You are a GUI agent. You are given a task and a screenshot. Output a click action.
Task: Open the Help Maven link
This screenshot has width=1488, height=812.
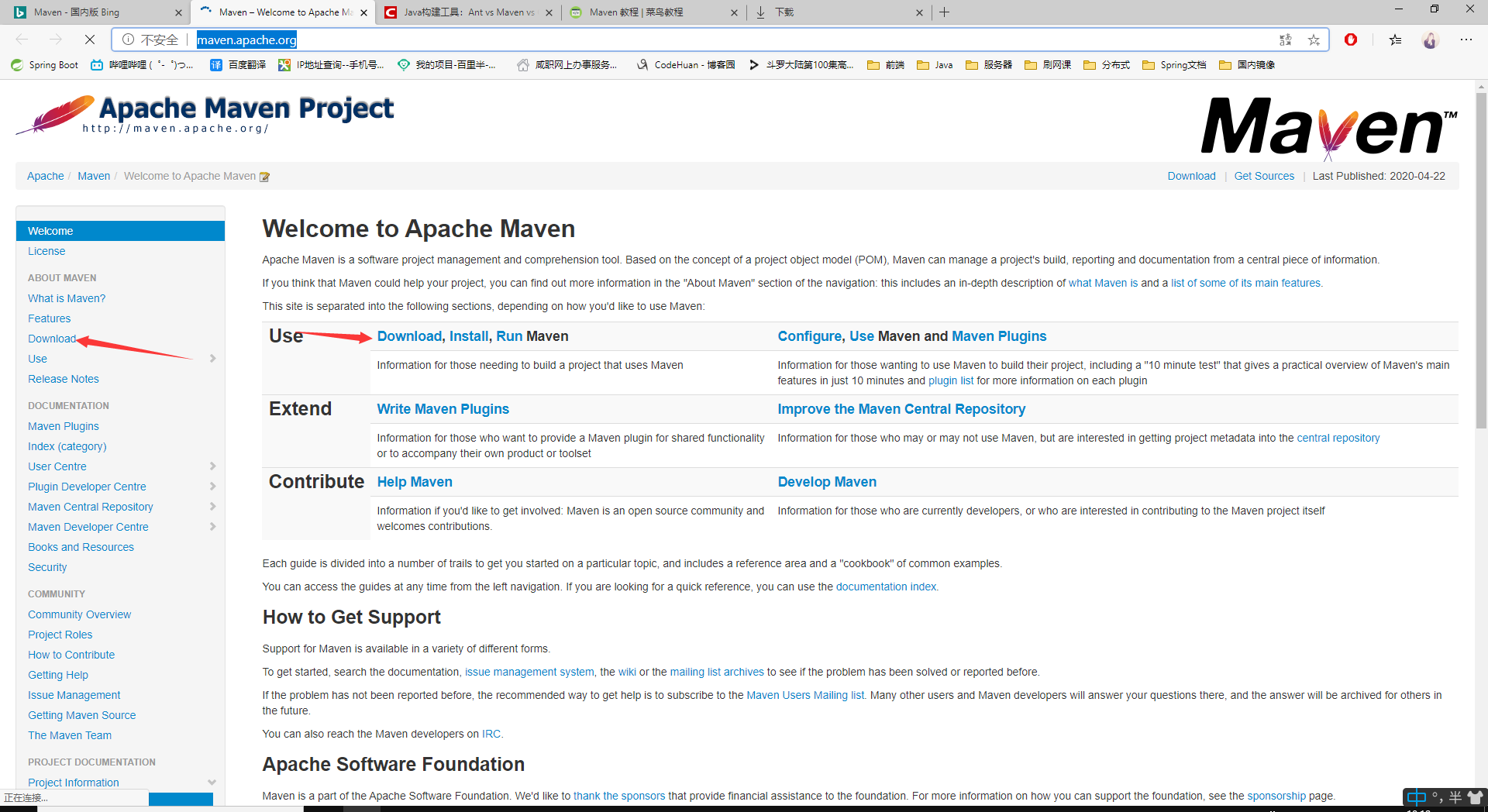coord(415,482)
